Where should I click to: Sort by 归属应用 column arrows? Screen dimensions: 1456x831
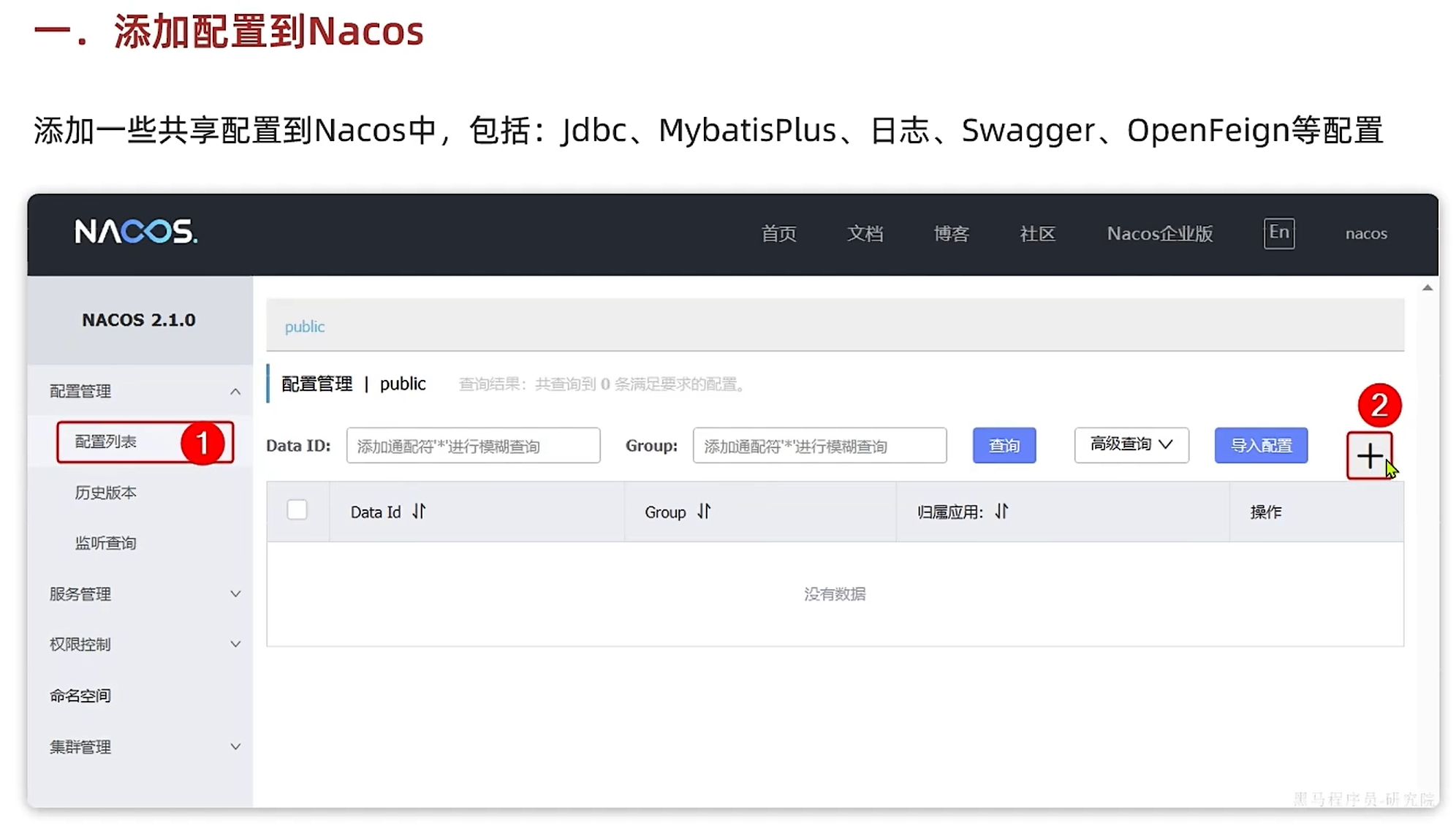[1001, 512]
